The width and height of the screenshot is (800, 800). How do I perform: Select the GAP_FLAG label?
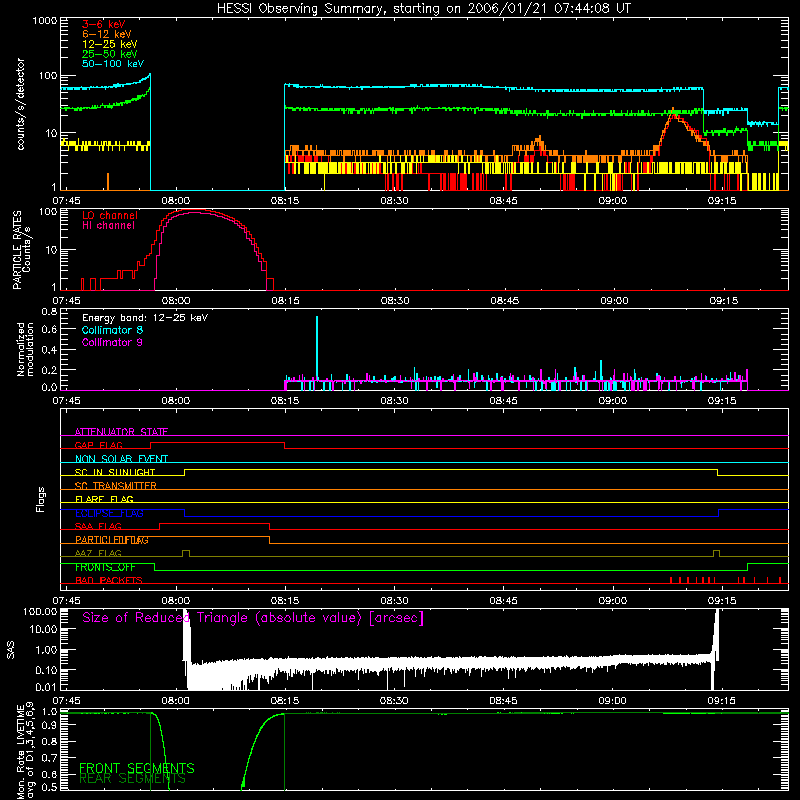click(98, 445)
